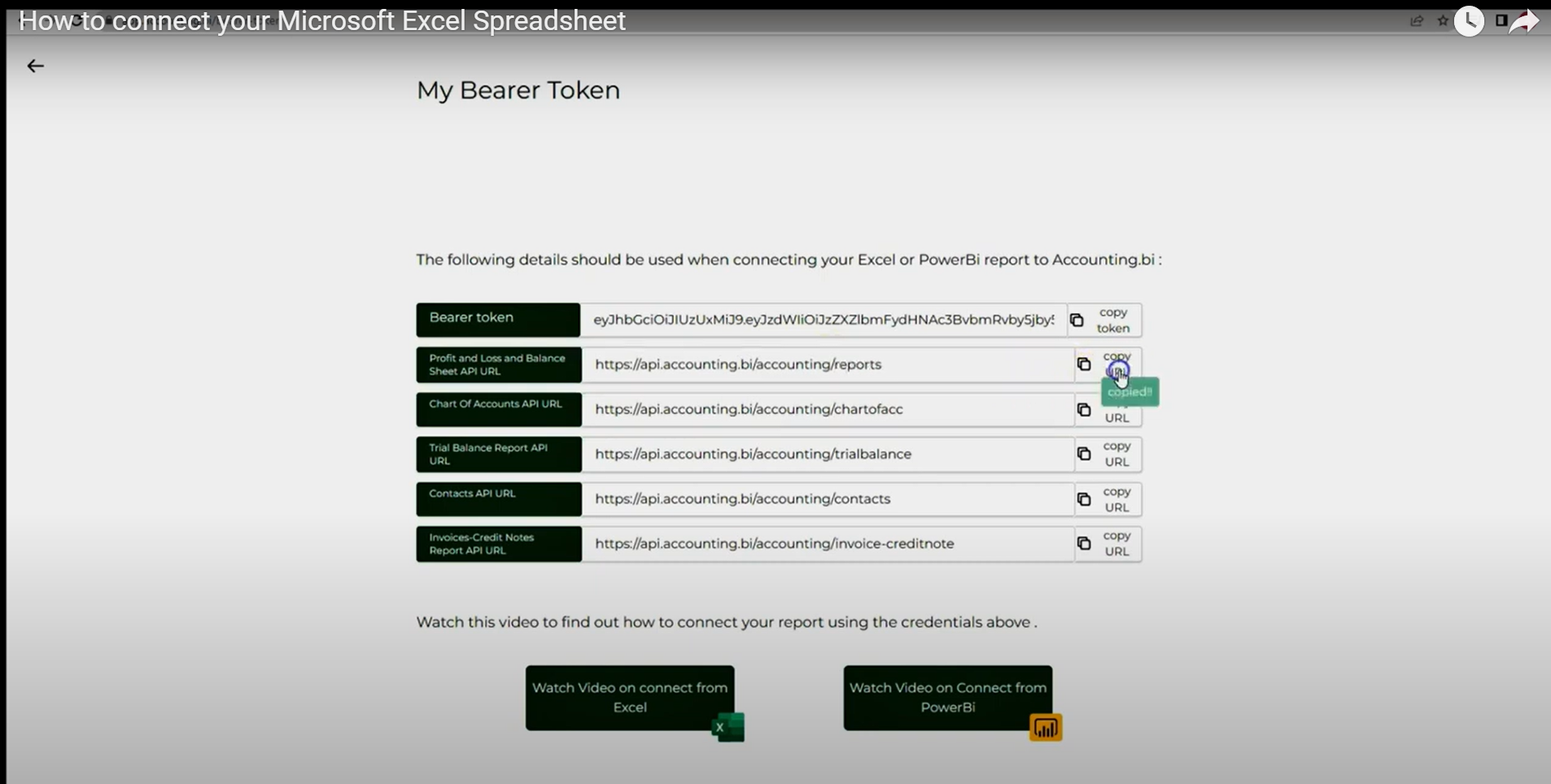Open the Watch Video on connect from Excel button
The width and height of the screenshot is (1551, 784).
[x=630, y=697]
